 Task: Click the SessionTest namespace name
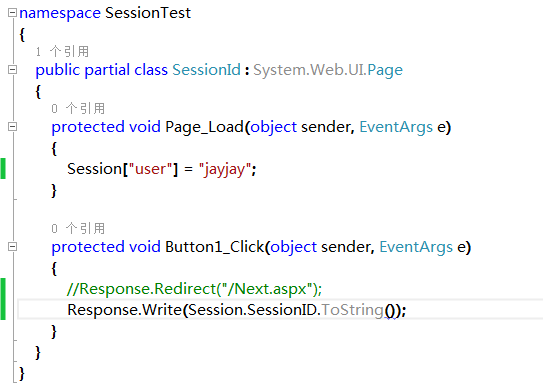(148, 13)
